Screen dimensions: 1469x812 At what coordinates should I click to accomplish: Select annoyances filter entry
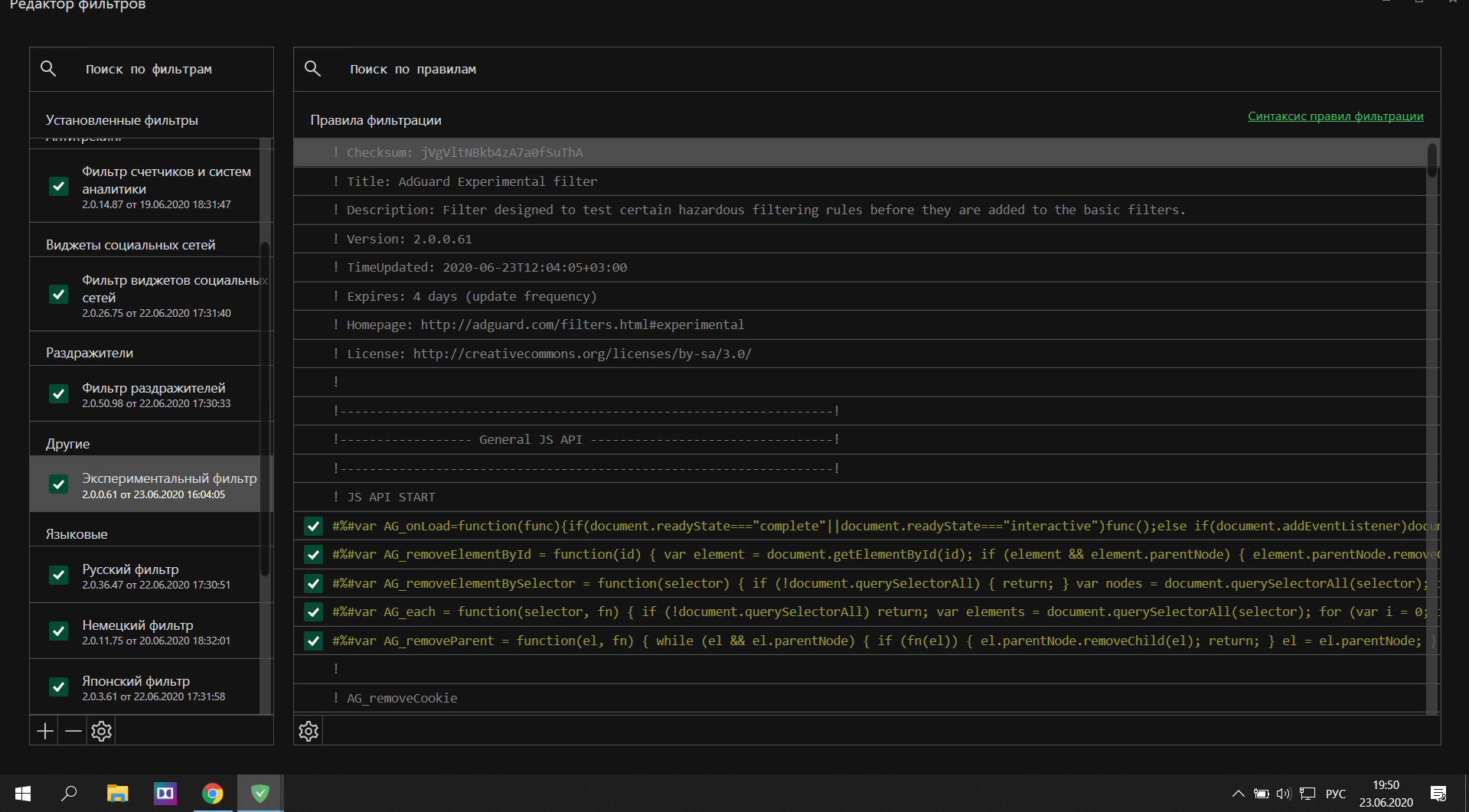click(x=145, y=394)
